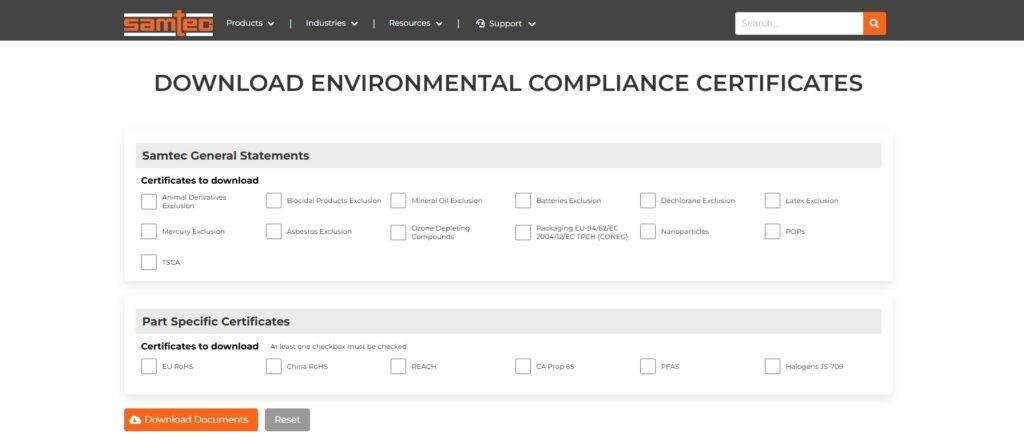Select the Asbestos Exclusion checkbox
The height and width of the screenshot is (437, 1024).
274,231
